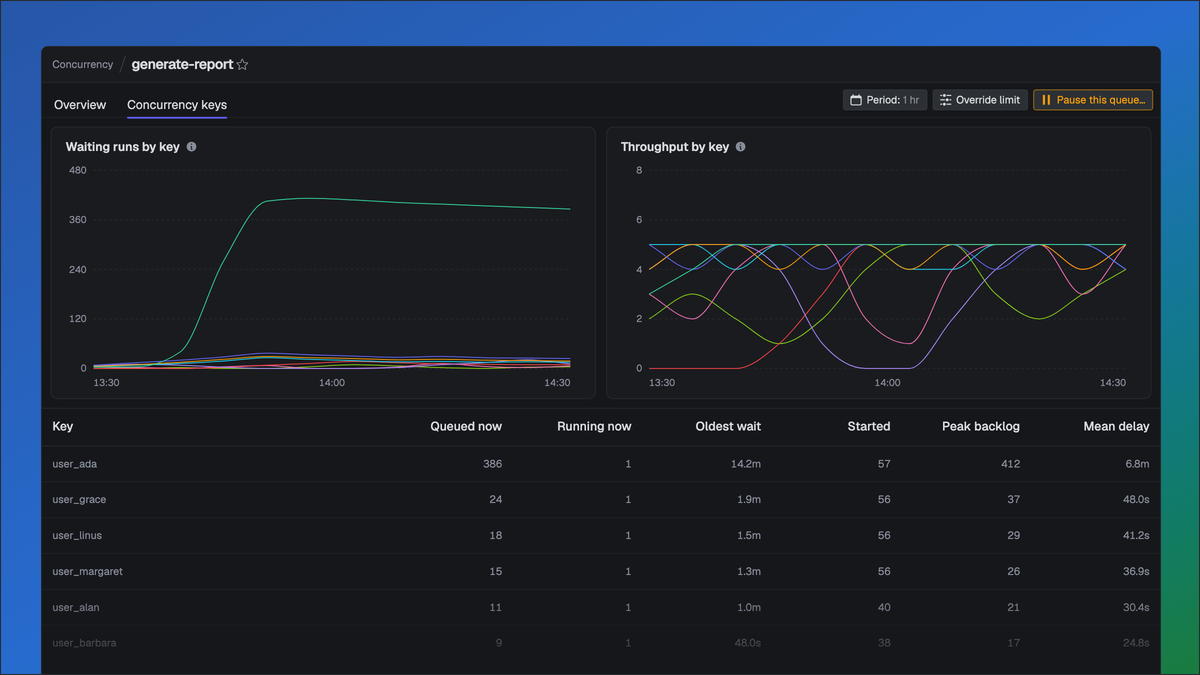
Task: Open the user_grace key row
Action: (601, 500)
